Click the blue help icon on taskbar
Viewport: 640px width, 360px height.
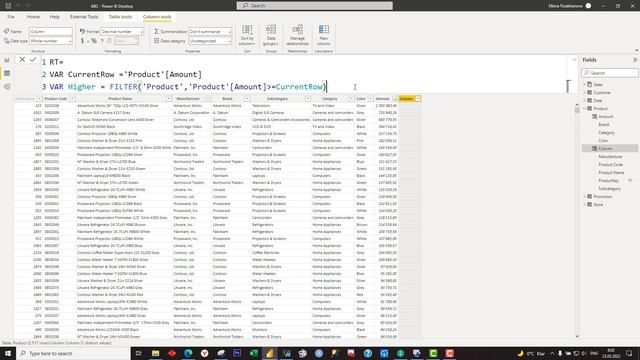pos(368,353)
